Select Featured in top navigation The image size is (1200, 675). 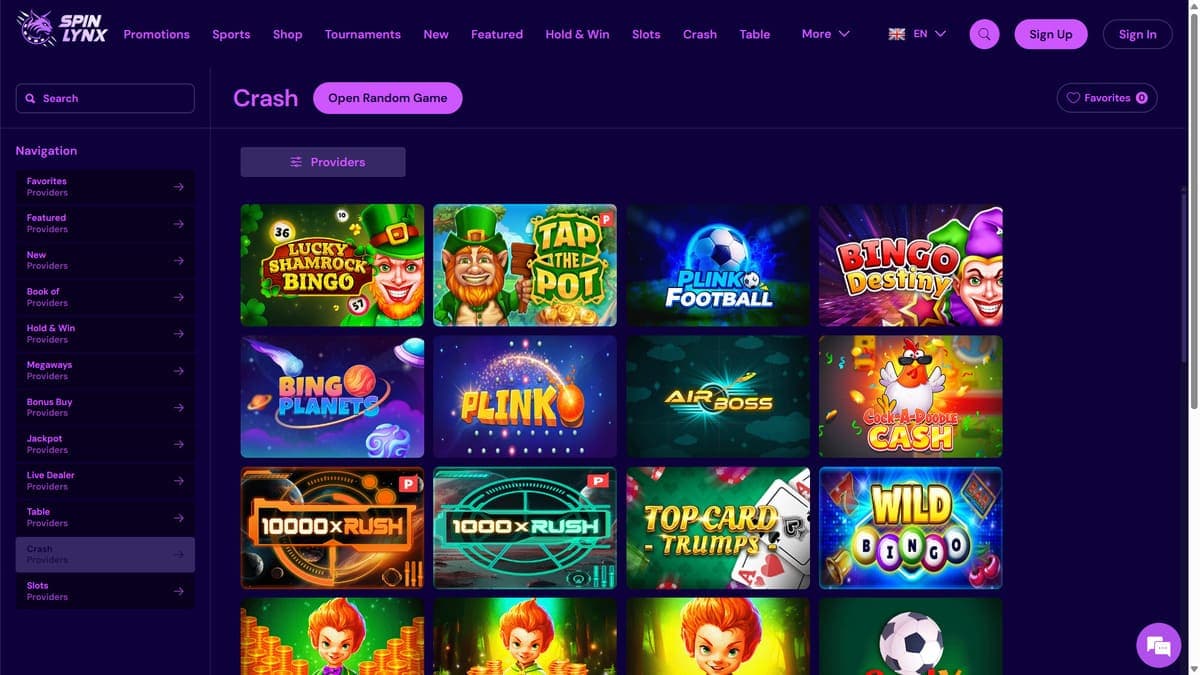coord(497,34)
